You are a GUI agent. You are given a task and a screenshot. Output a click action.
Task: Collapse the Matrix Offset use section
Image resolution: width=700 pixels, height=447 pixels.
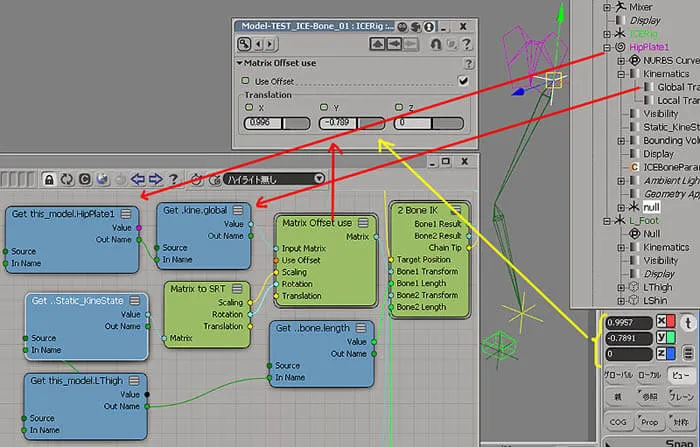click(240, 63)
